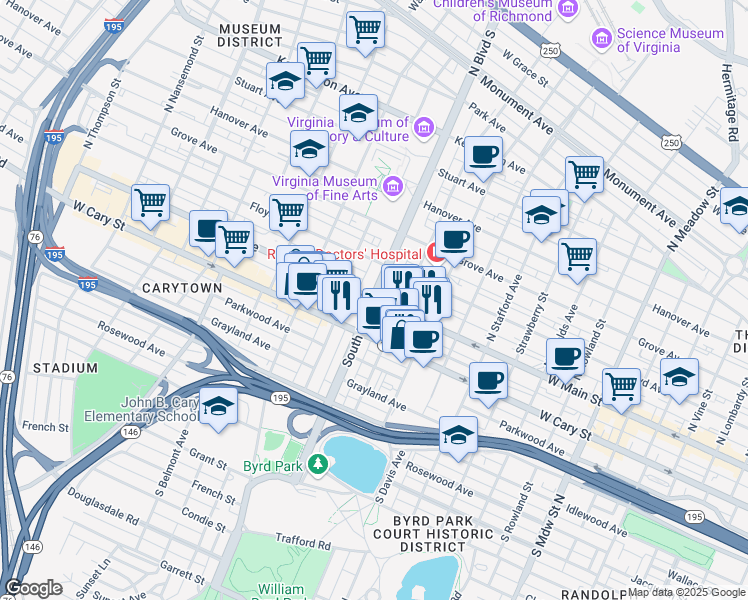
Task: Open the front school marker east of the Hanover Ave label
Action: (541, 216)
